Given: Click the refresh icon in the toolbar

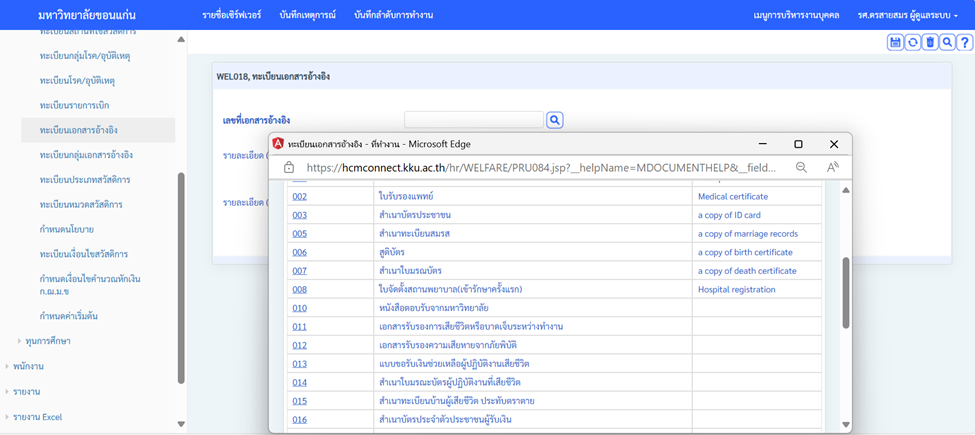Looking at the screenshot, I should [913, 42].
